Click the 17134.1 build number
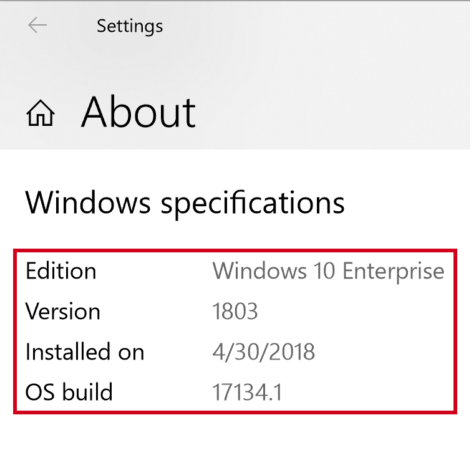This screenshot has width=474, height=463. point(247,392)
